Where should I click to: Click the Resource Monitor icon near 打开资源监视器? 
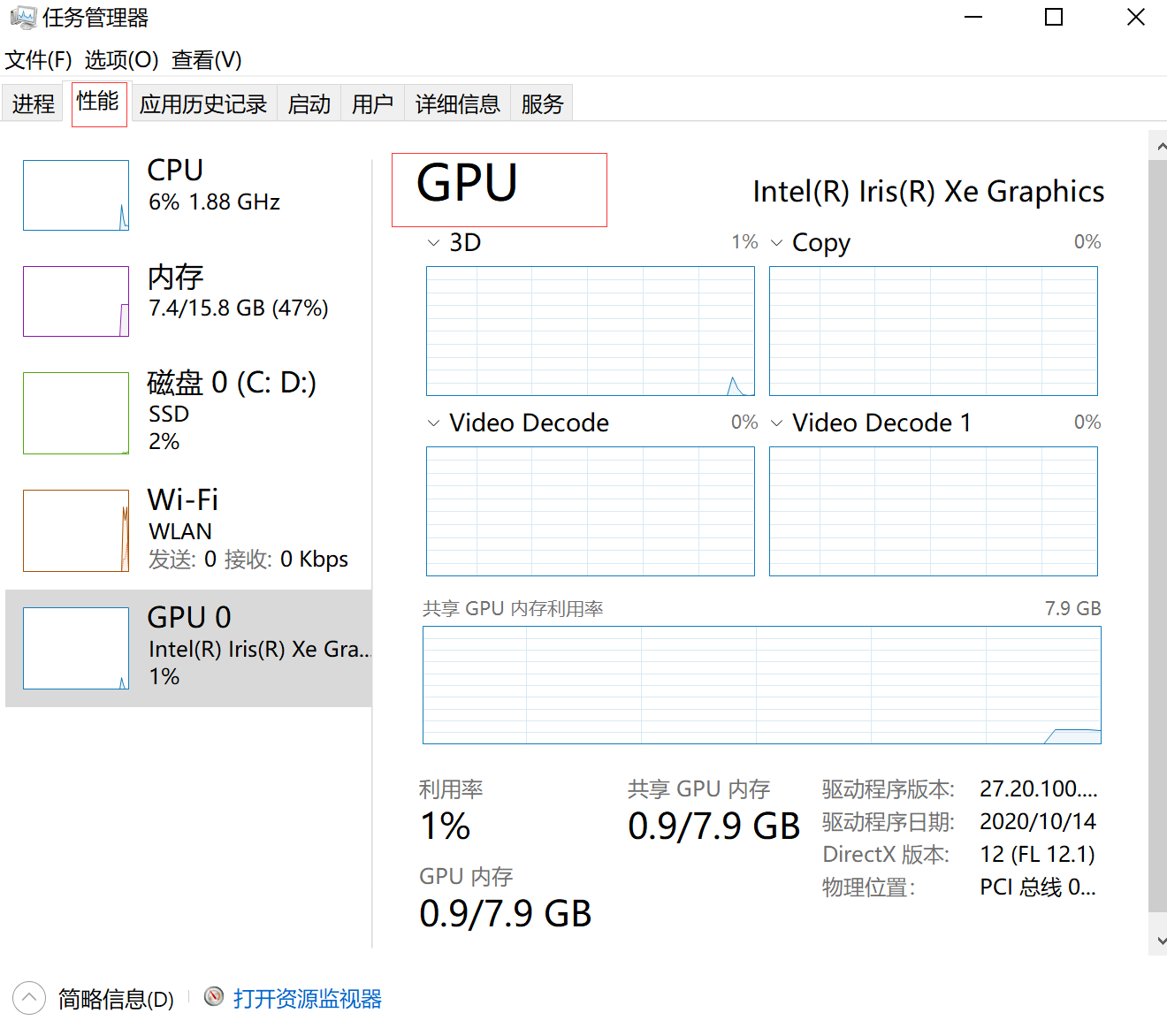(x=214, y=997)
